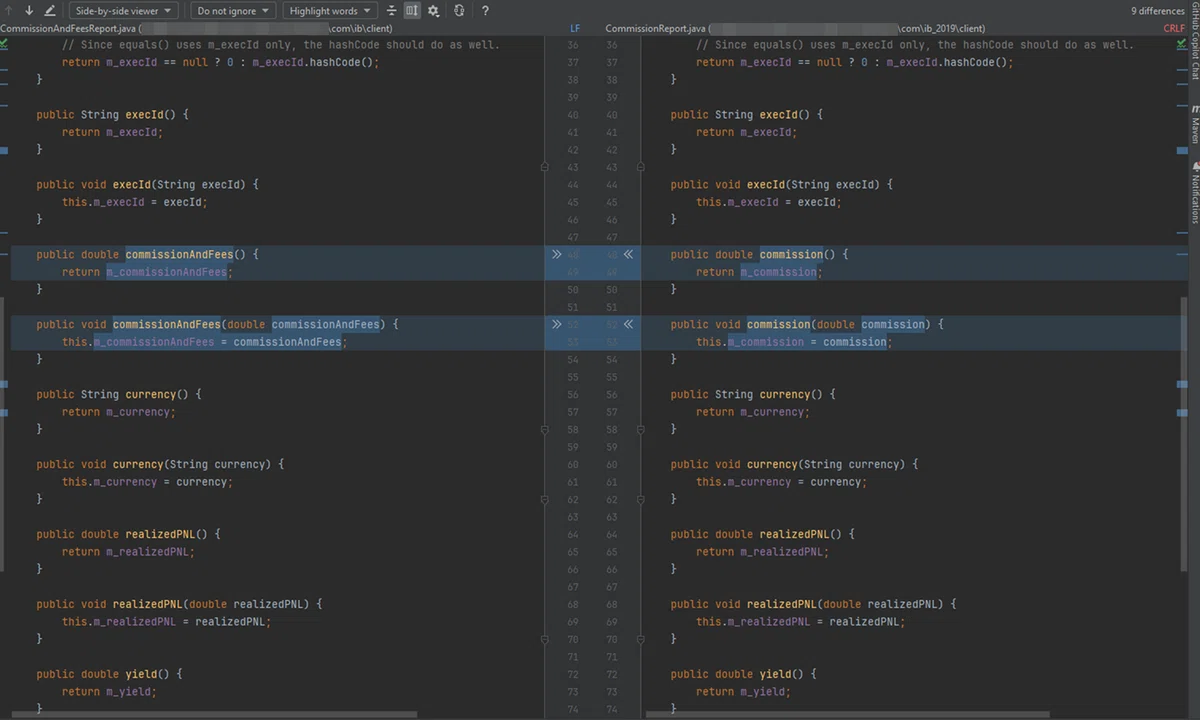
Task: Click the hashCode comment line in the left pane
Action: point(280,45)
